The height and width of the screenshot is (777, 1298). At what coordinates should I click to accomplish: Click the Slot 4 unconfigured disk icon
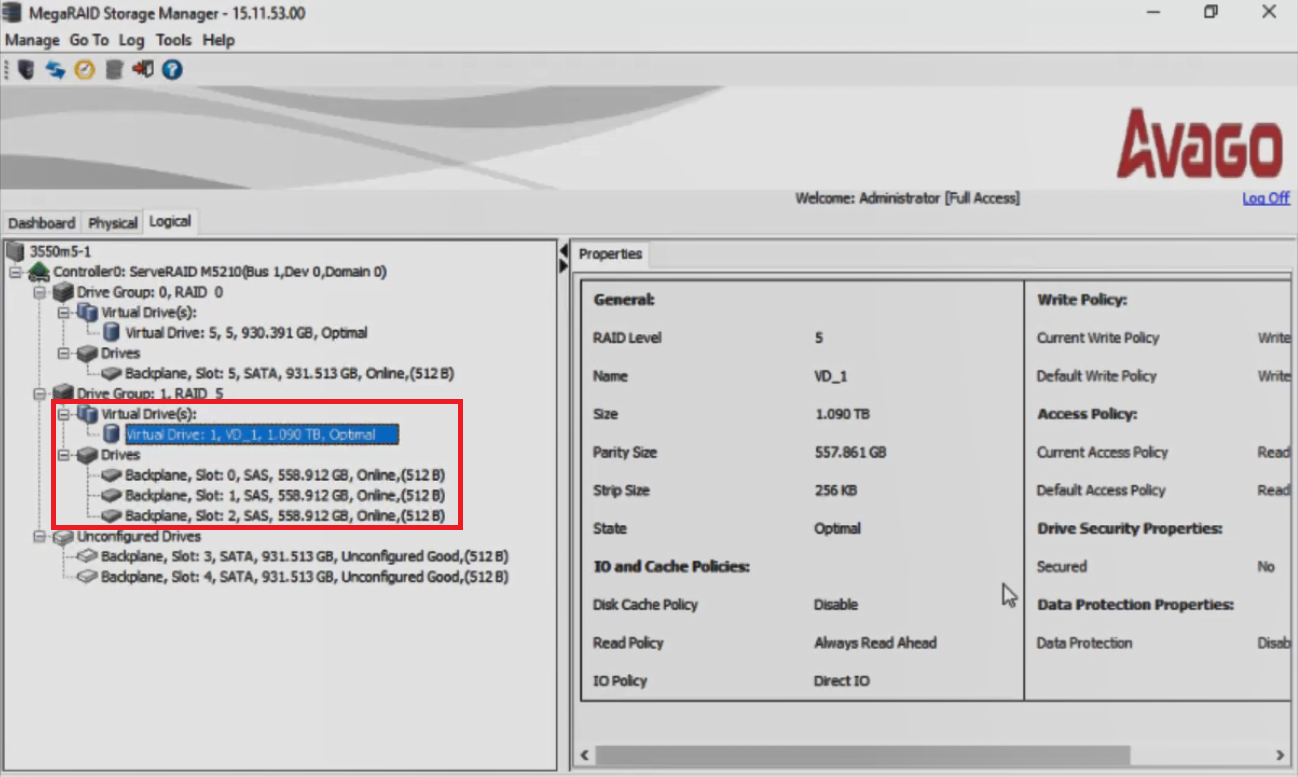point(87,577)
